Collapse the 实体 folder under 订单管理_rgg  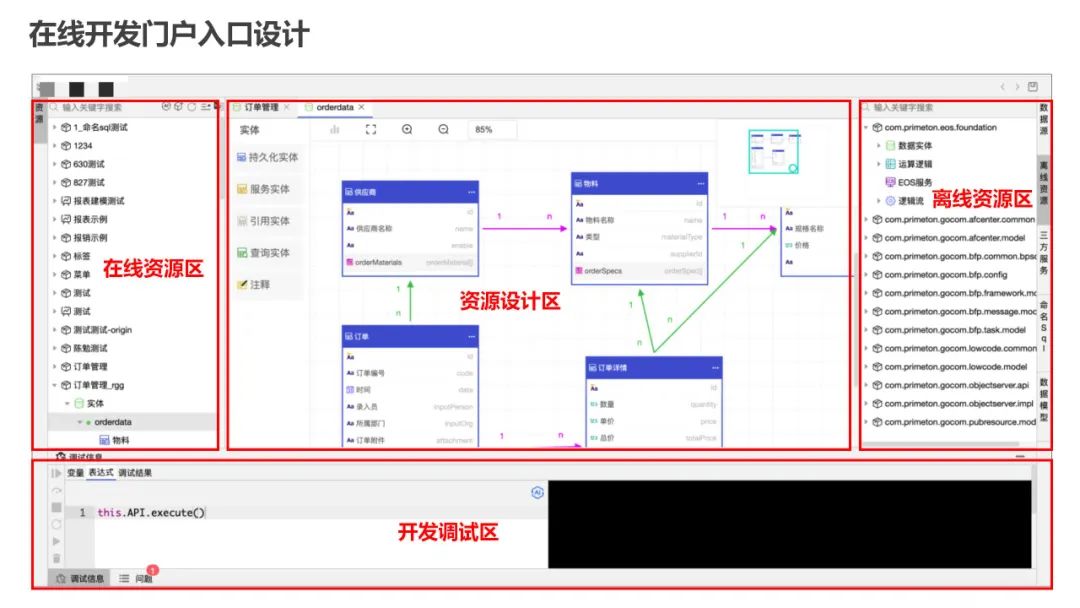point(68,403)
